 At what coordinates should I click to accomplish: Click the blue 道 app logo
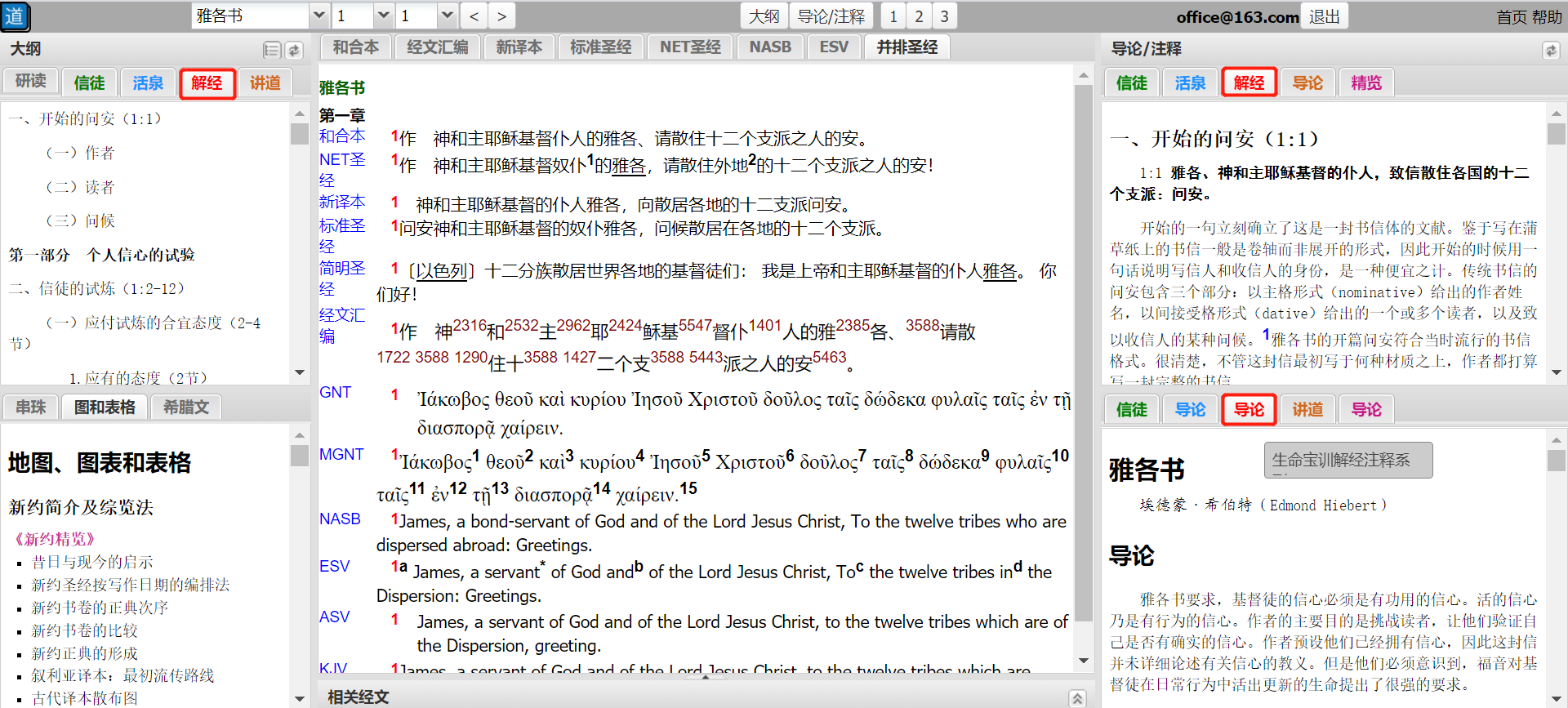pos(16,16)
